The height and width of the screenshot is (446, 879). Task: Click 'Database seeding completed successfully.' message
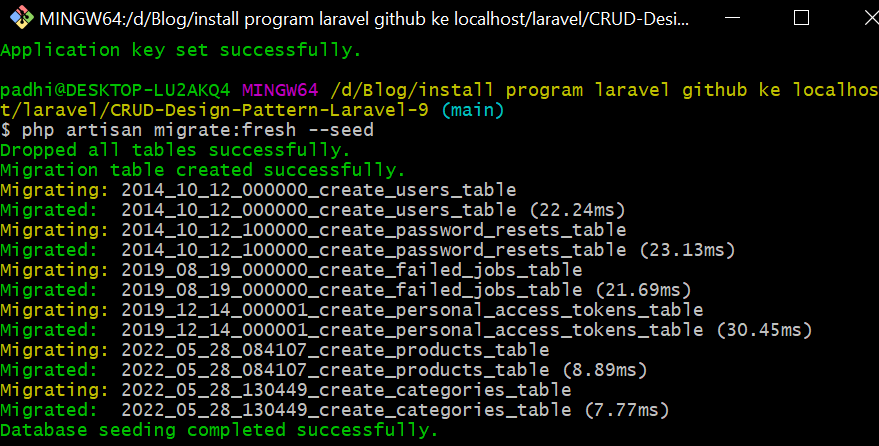pyautogui.click(x=219, y=431)
